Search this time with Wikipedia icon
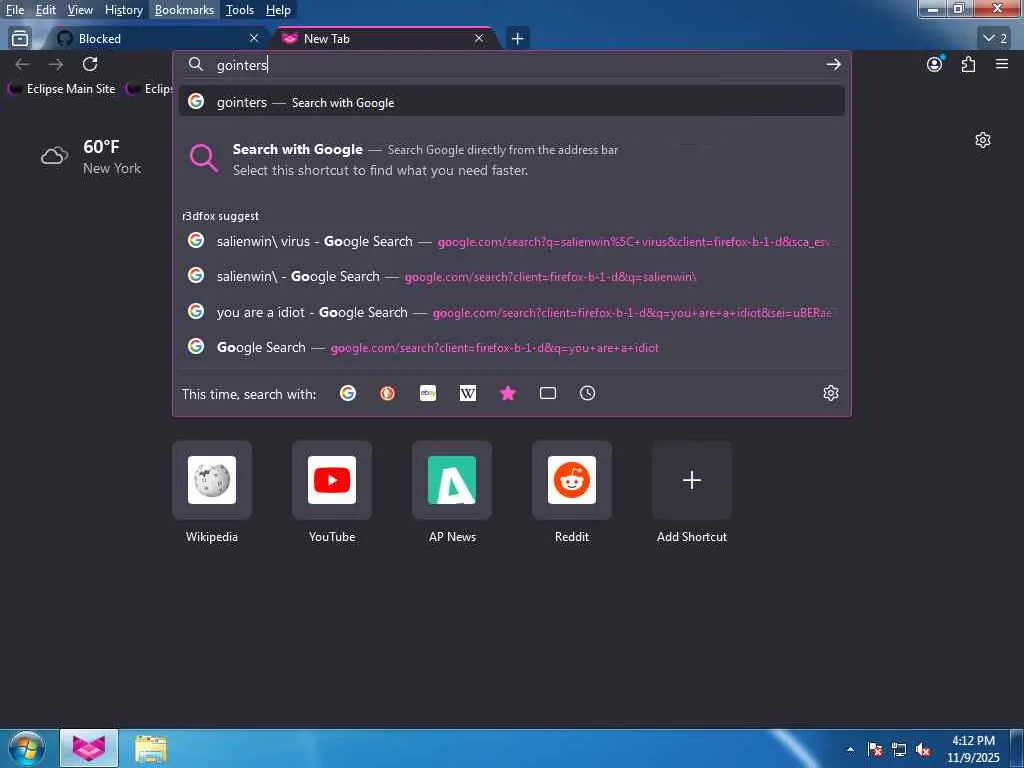 (468, 393)
